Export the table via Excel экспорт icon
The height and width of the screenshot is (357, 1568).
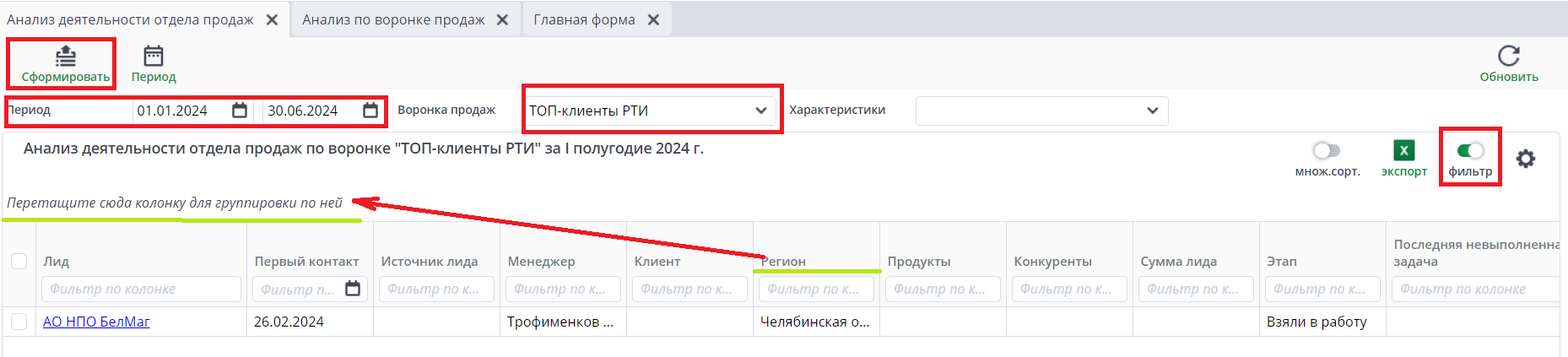[1404, 150]
